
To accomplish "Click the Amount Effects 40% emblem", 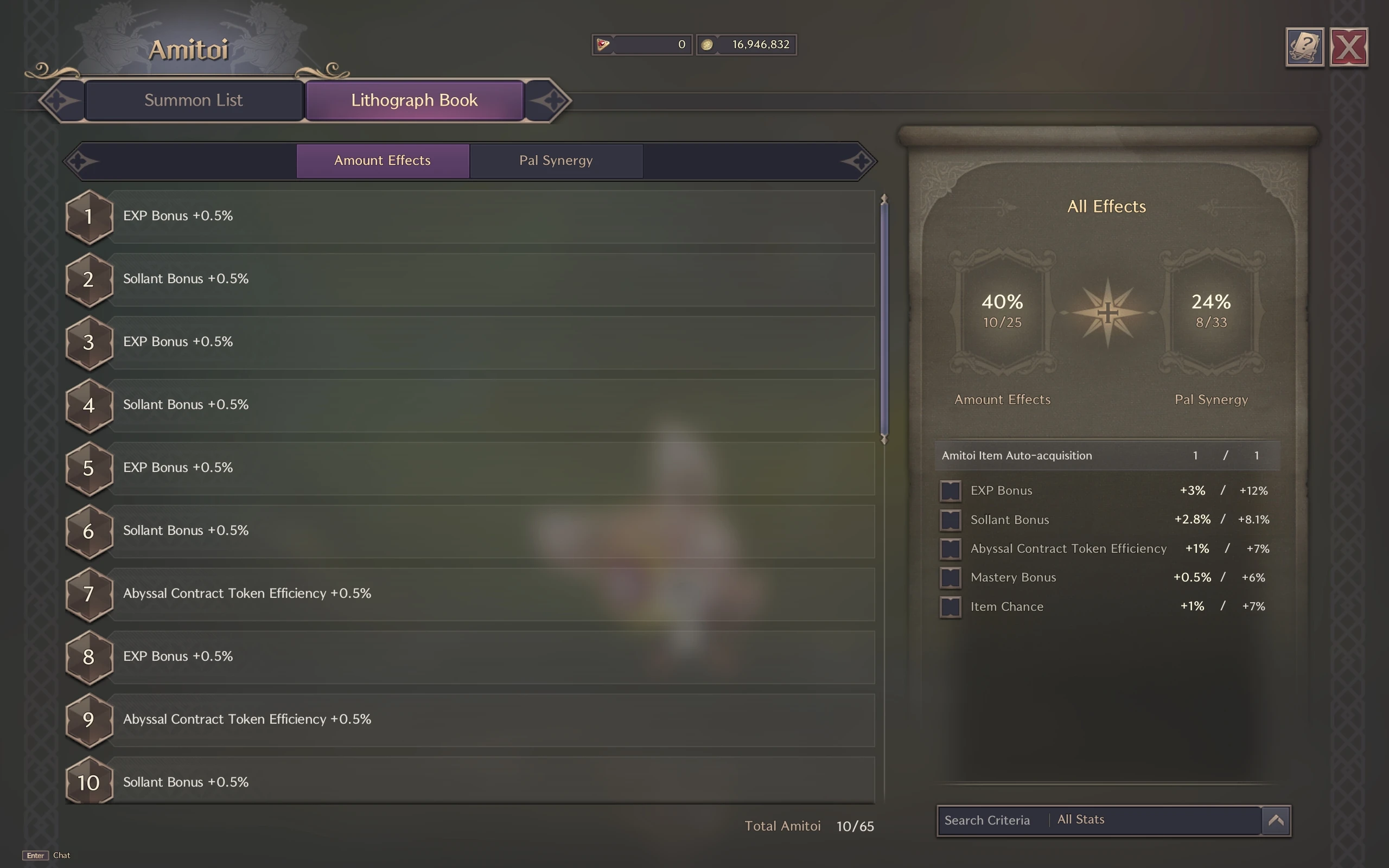I will coord(1002,312).
